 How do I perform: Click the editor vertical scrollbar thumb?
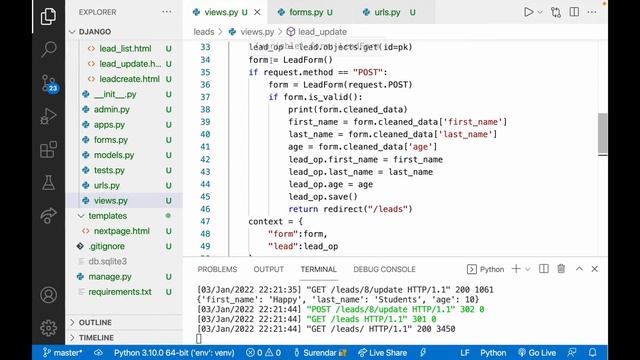602,133
